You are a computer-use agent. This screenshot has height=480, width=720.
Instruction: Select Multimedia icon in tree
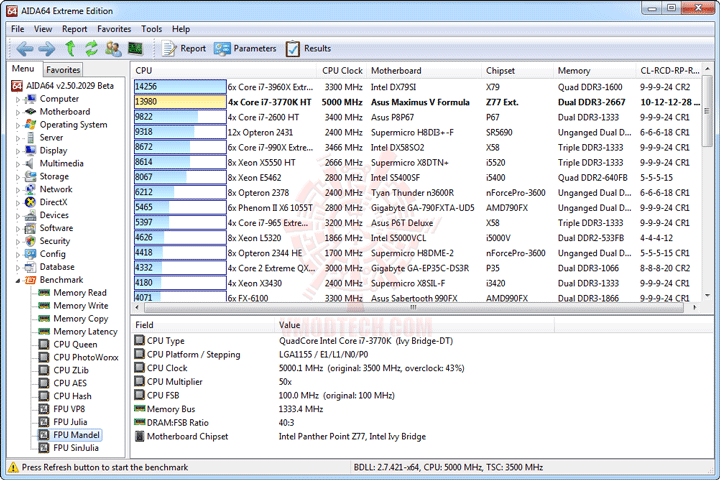click(31, 163)
